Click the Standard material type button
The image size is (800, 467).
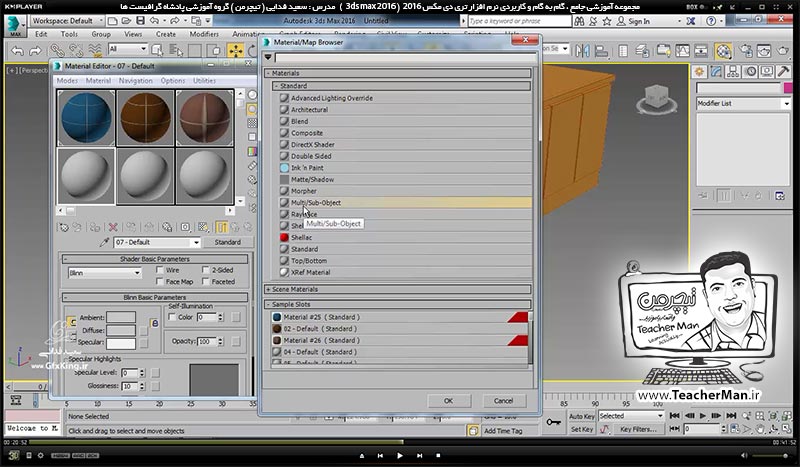228,242
